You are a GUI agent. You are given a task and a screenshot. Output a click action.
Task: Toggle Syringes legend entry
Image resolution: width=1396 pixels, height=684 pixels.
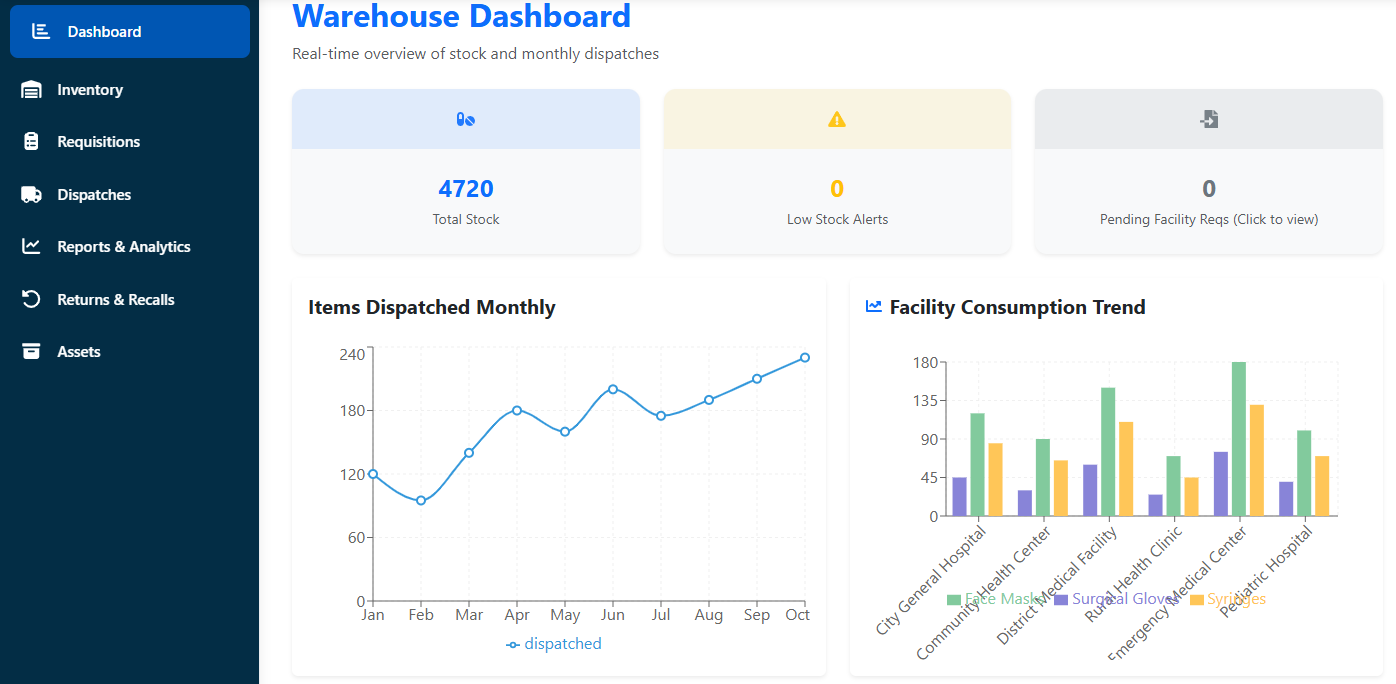(1227, 599)
